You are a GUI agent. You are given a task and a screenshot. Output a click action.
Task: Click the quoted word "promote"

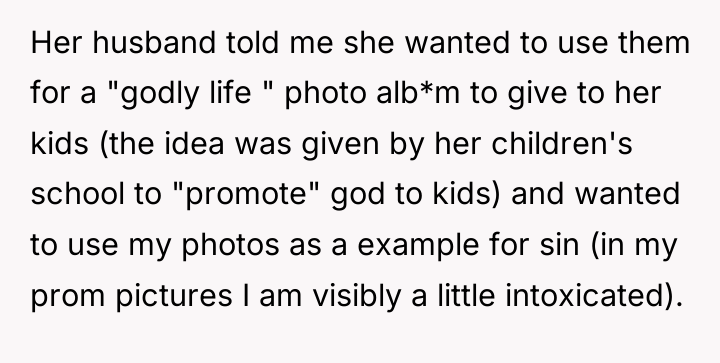tap(246, 195)
